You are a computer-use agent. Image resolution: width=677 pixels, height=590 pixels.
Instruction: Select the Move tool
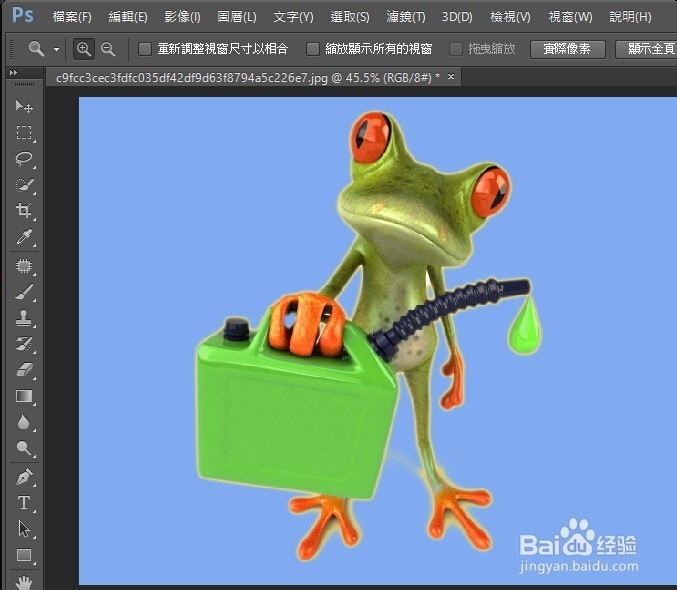(x=24, y=106)
